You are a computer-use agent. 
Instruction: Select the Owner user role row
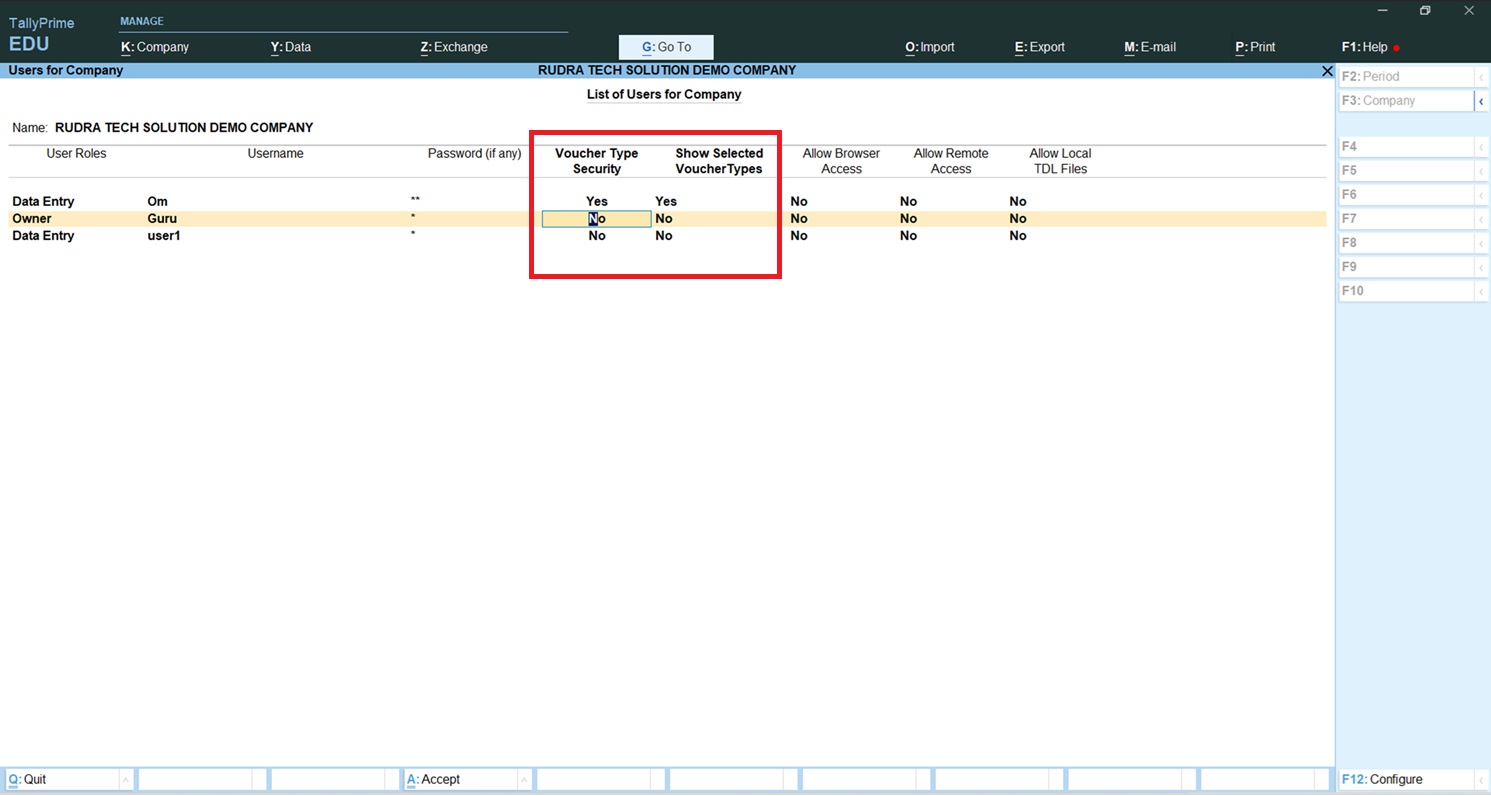[x=32, y=219]
